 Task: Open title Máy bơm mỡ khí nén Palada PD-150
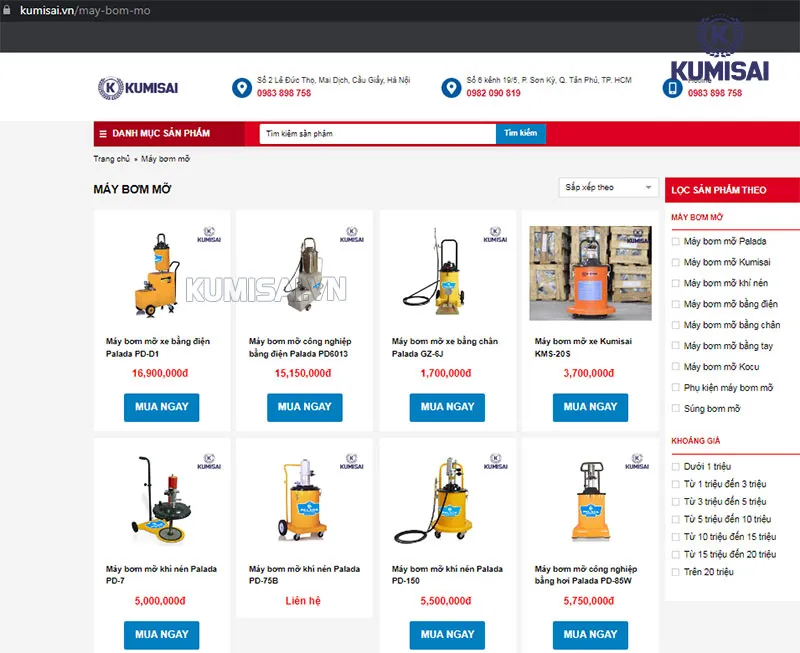tap(447, 574)
